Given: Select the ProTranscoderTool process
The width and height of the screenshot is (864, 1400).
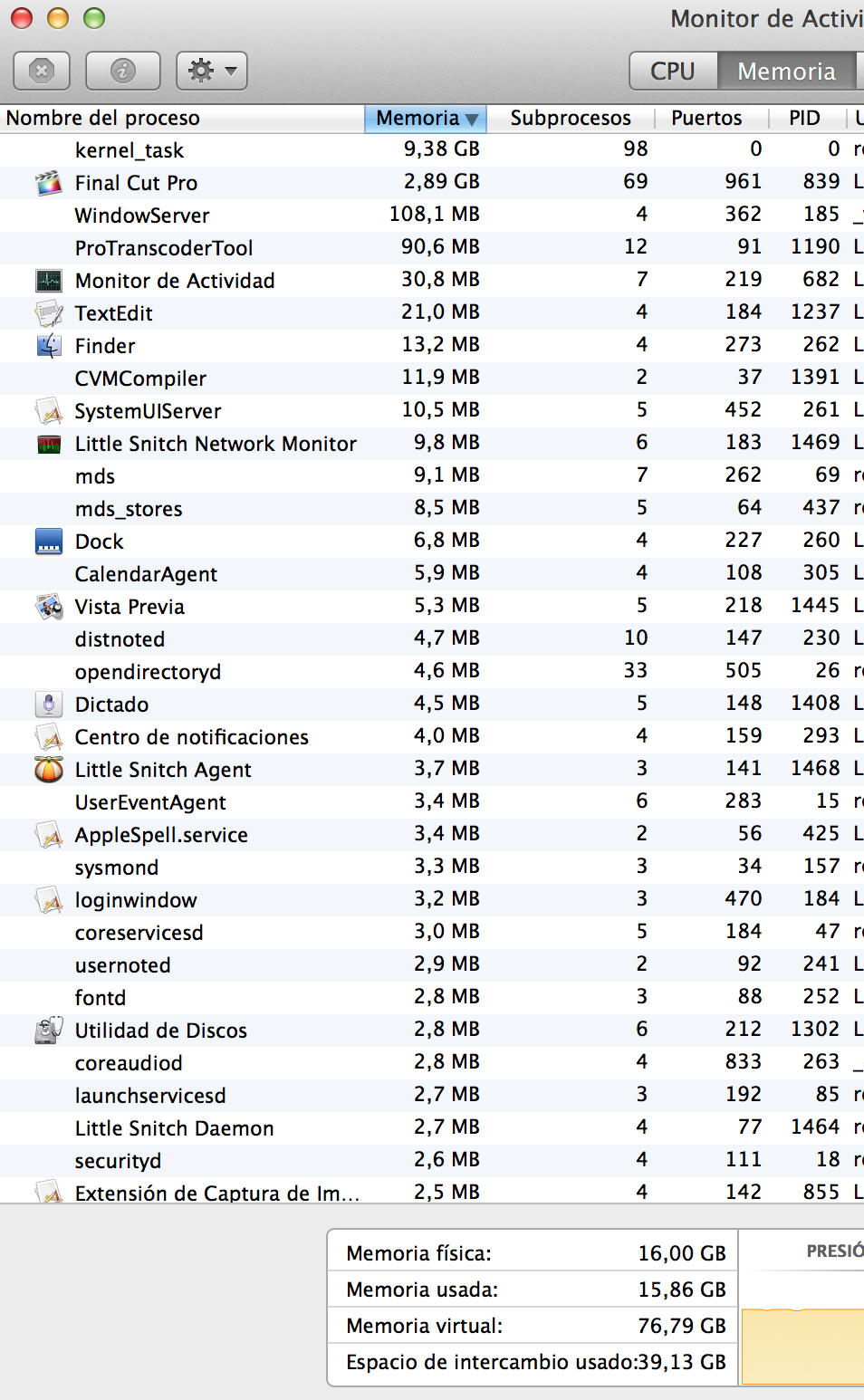Looking at the screenshot, I should click(432, 248).
